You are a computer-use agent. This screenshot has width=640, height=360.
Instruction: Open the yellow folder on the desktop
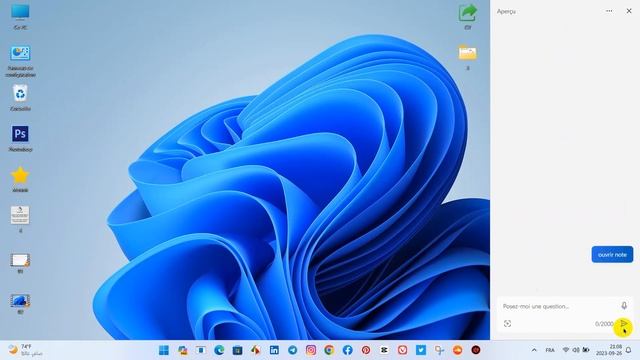point(468,57)
